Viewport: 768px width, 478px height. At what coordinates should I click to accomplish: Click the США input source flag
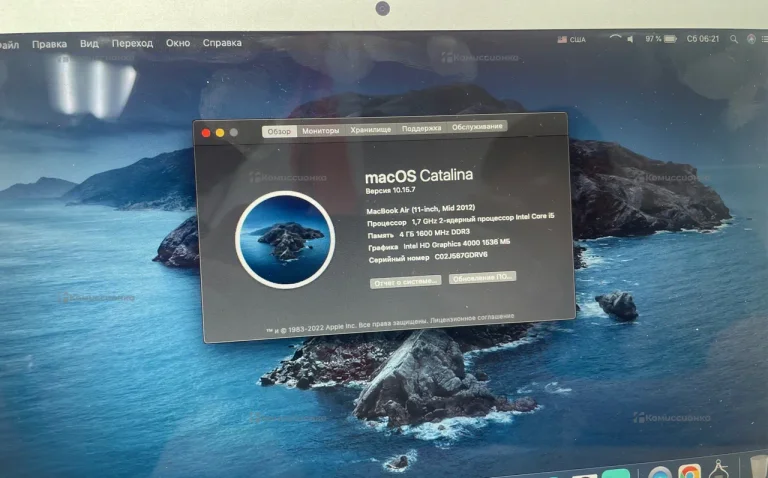point(562,40)
